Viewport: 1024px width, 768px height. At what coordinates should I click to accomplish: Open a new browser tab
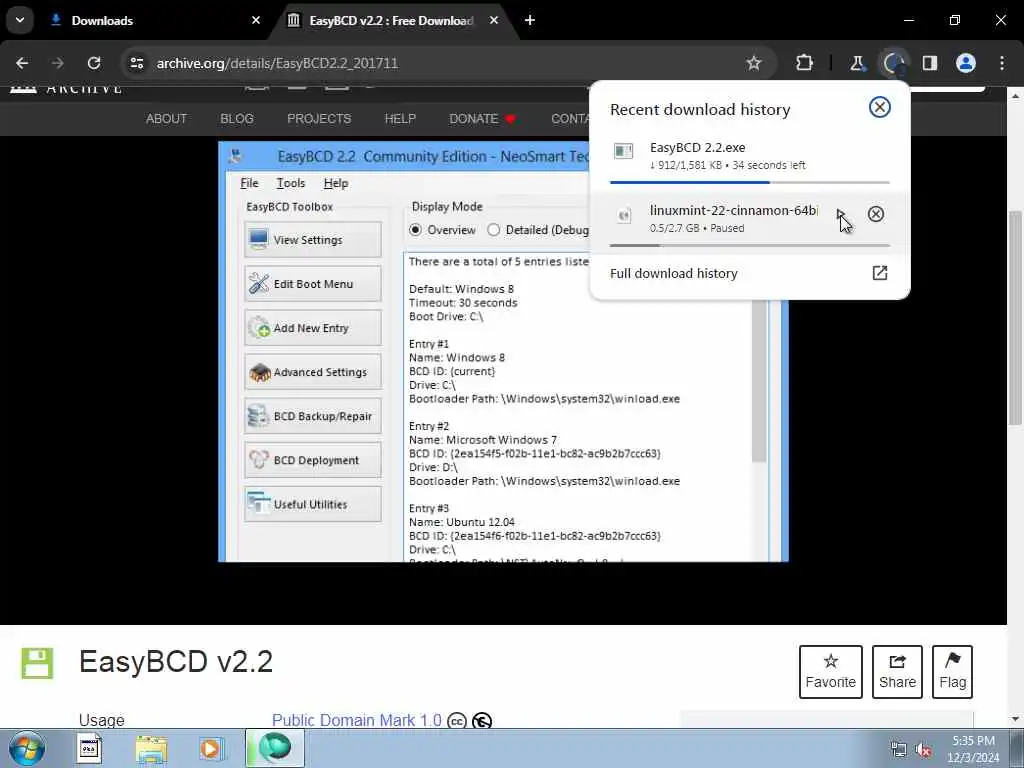[x=530, y=21]
